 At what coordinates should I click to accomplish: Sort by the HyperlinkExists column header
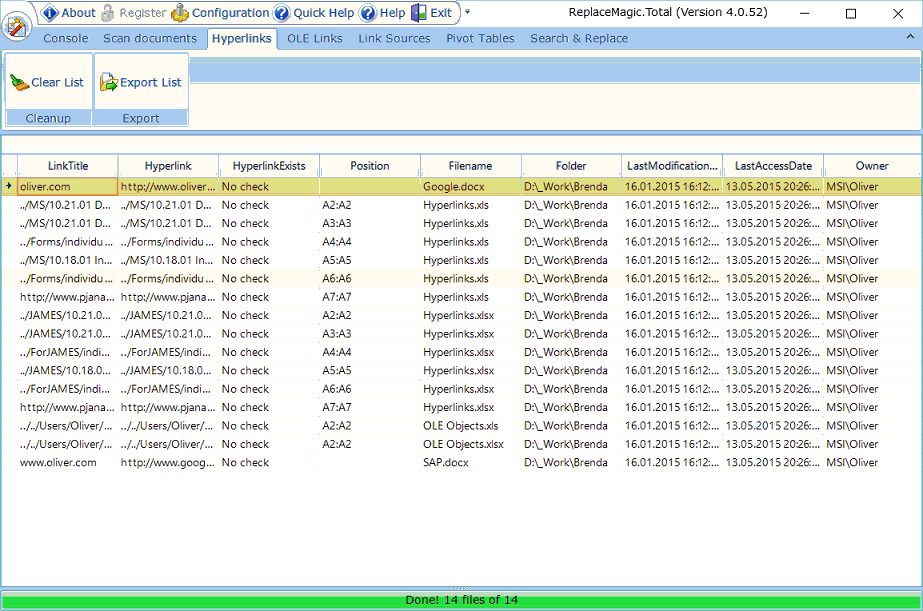tap(269, 166)
